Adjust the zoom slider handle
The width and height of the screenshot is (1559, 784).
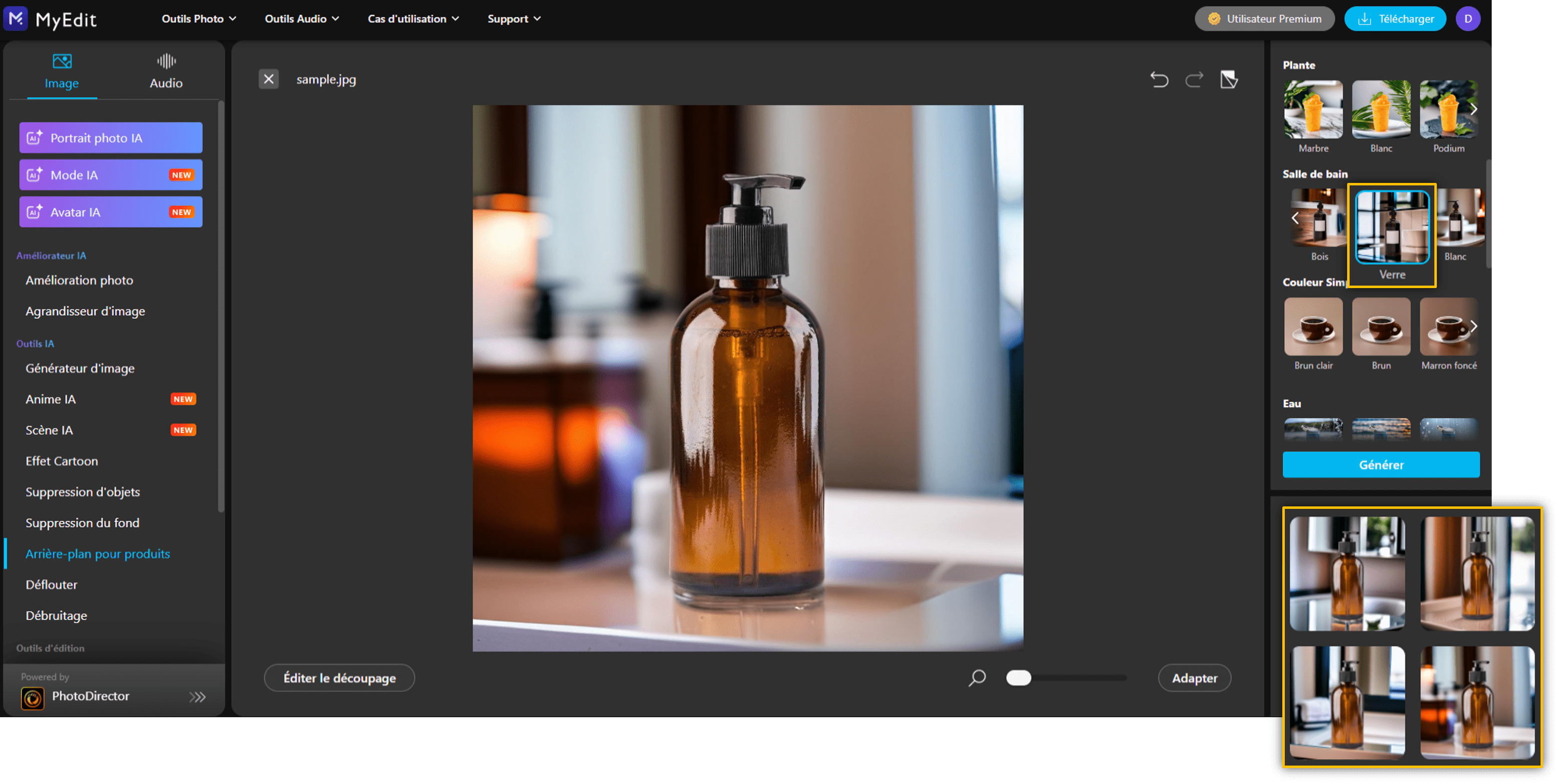coord(1019,677)
